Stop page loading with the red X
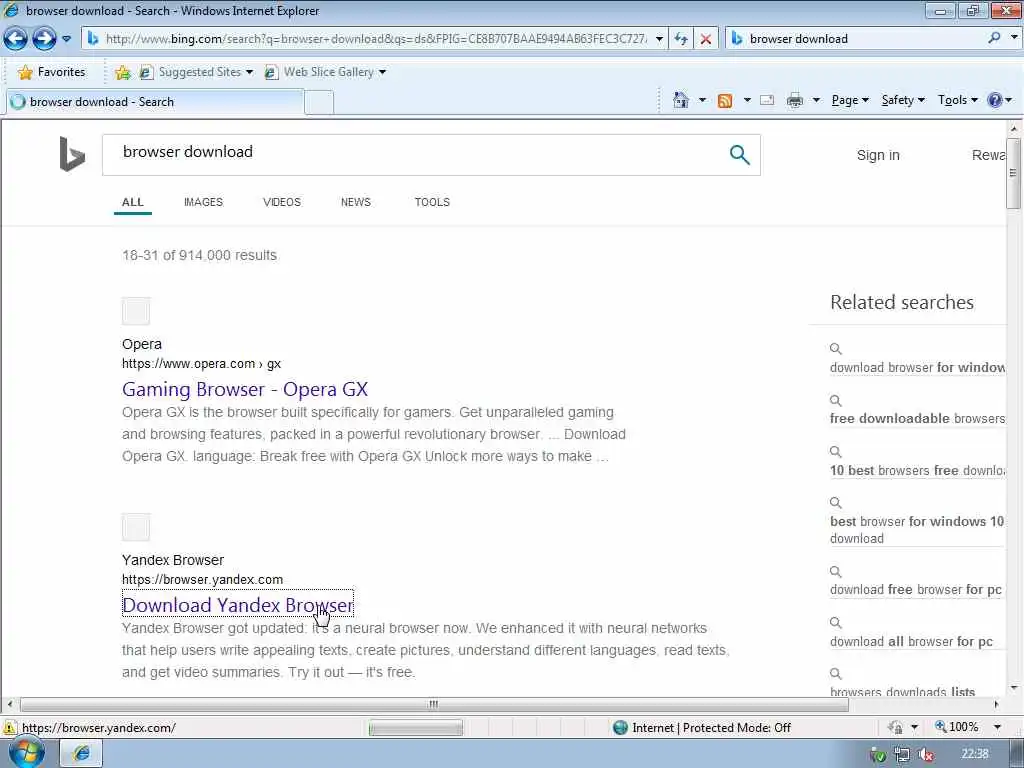 pos(705,39)
